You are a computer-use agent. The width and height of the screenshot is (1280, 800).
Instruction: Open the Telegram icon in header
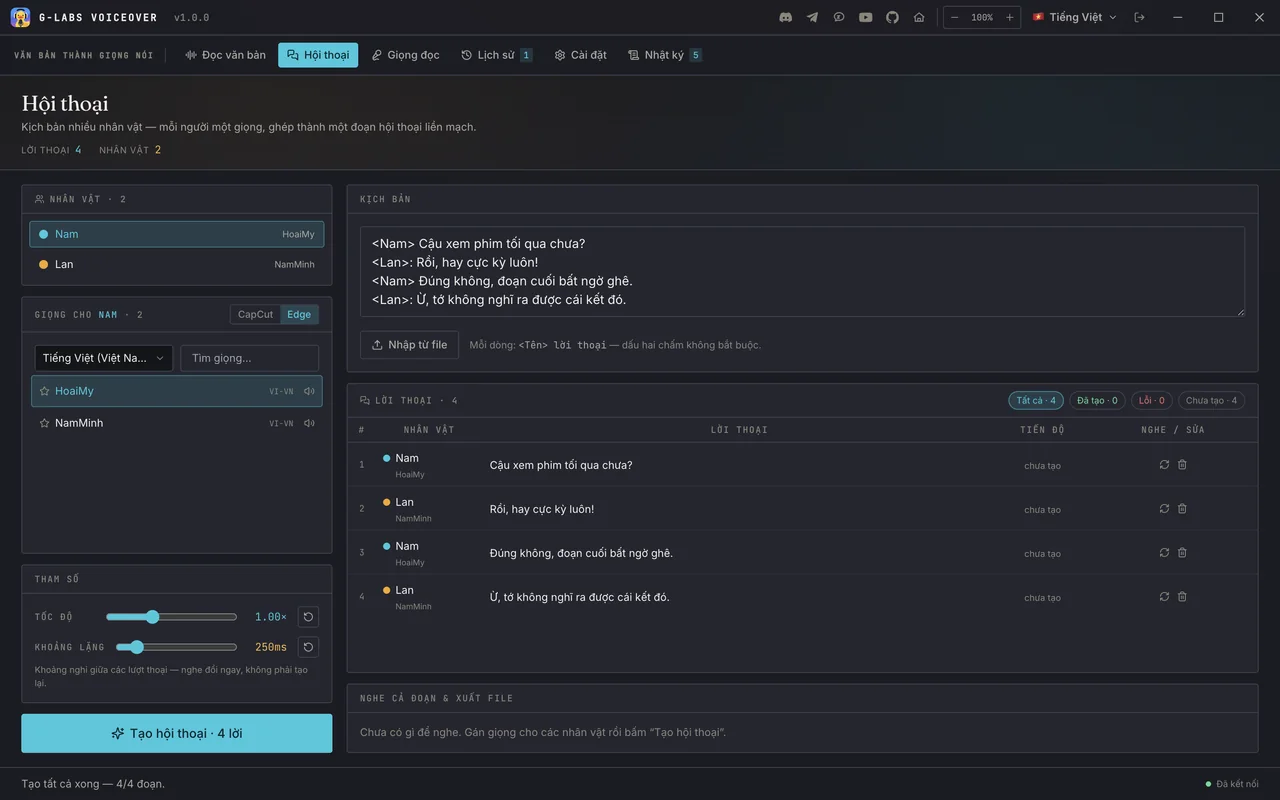(x=812, y=17)
